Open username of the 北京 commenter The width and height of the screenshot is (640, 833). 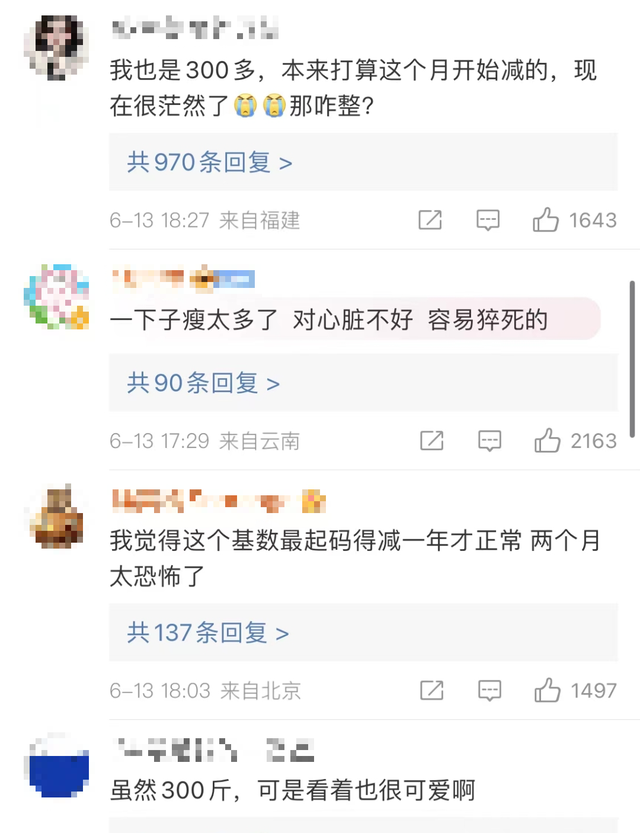pyautogui.click(x=218, y=500)
